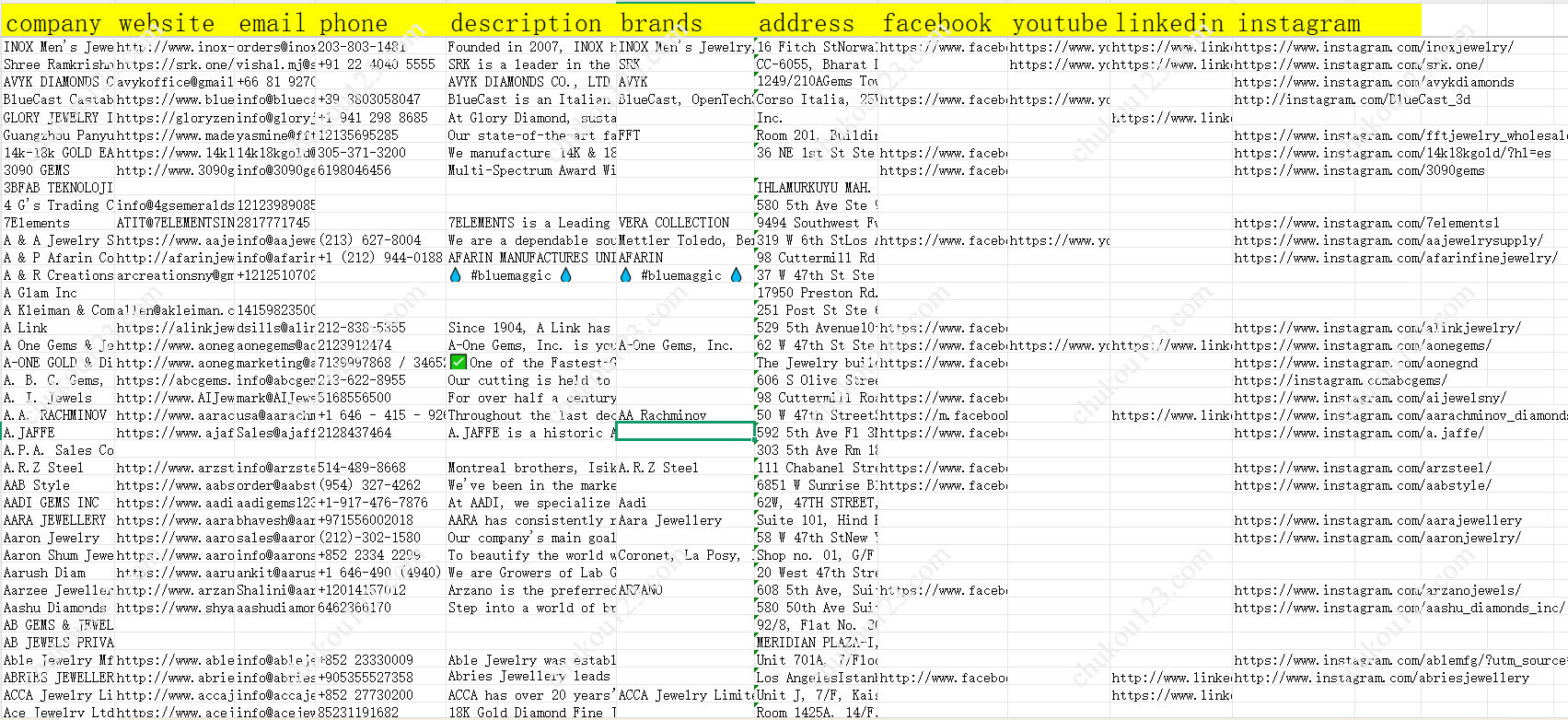Image resolution: width=1568 pixels, height=720 pixels.
Task: Click address cell '251 Post St Ste'
Action: [817, 310]
